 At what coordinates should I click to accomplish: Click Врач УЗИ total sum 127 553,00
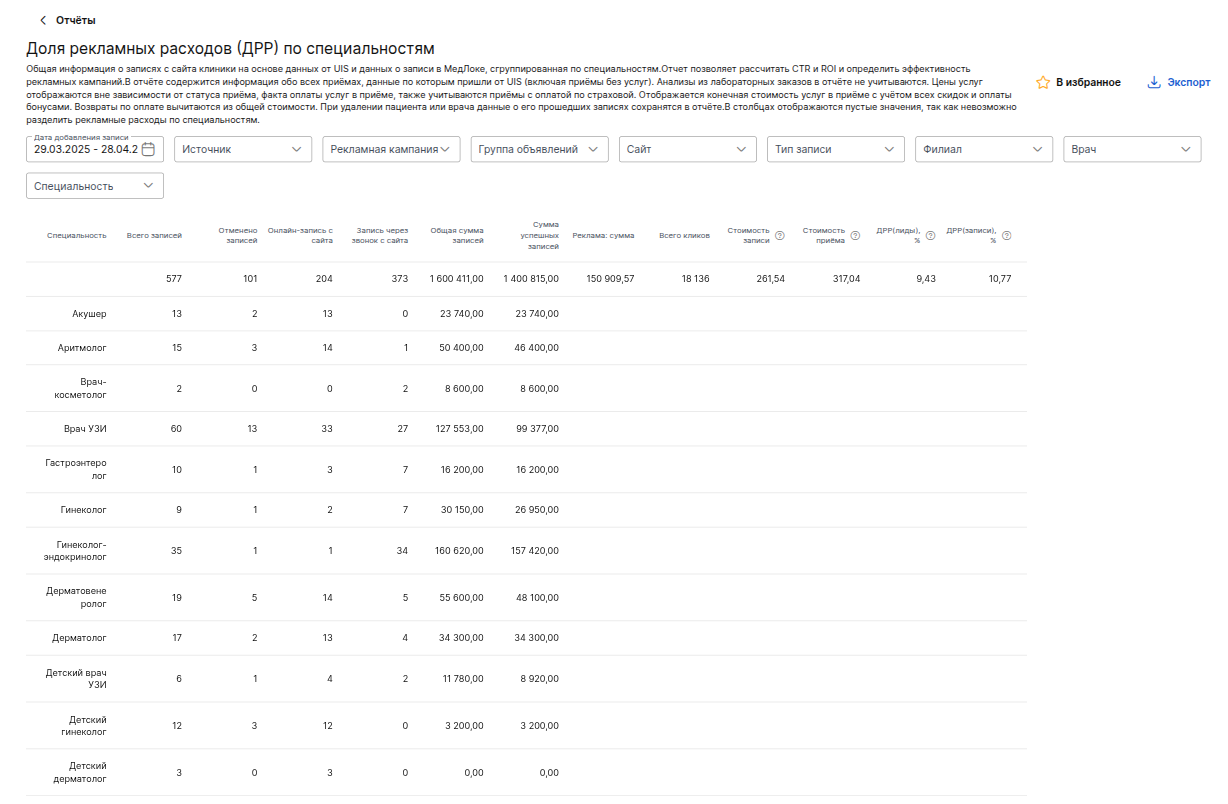pos(461,429)
